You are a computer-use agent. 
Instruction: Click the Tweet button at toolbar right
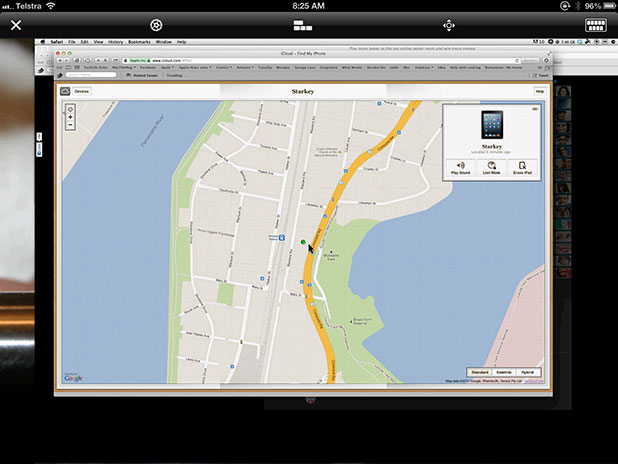coord(541,75)
